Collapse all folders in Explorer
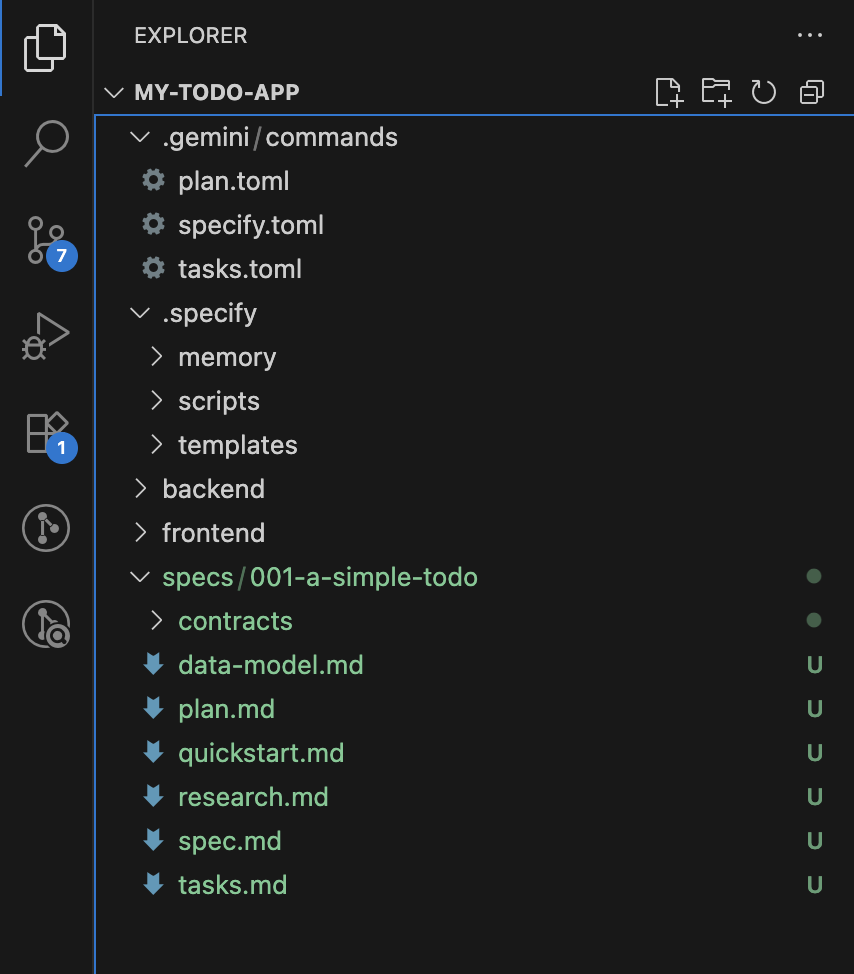The width and height of the screenshot is (854, 974). [x=812, y=93]
